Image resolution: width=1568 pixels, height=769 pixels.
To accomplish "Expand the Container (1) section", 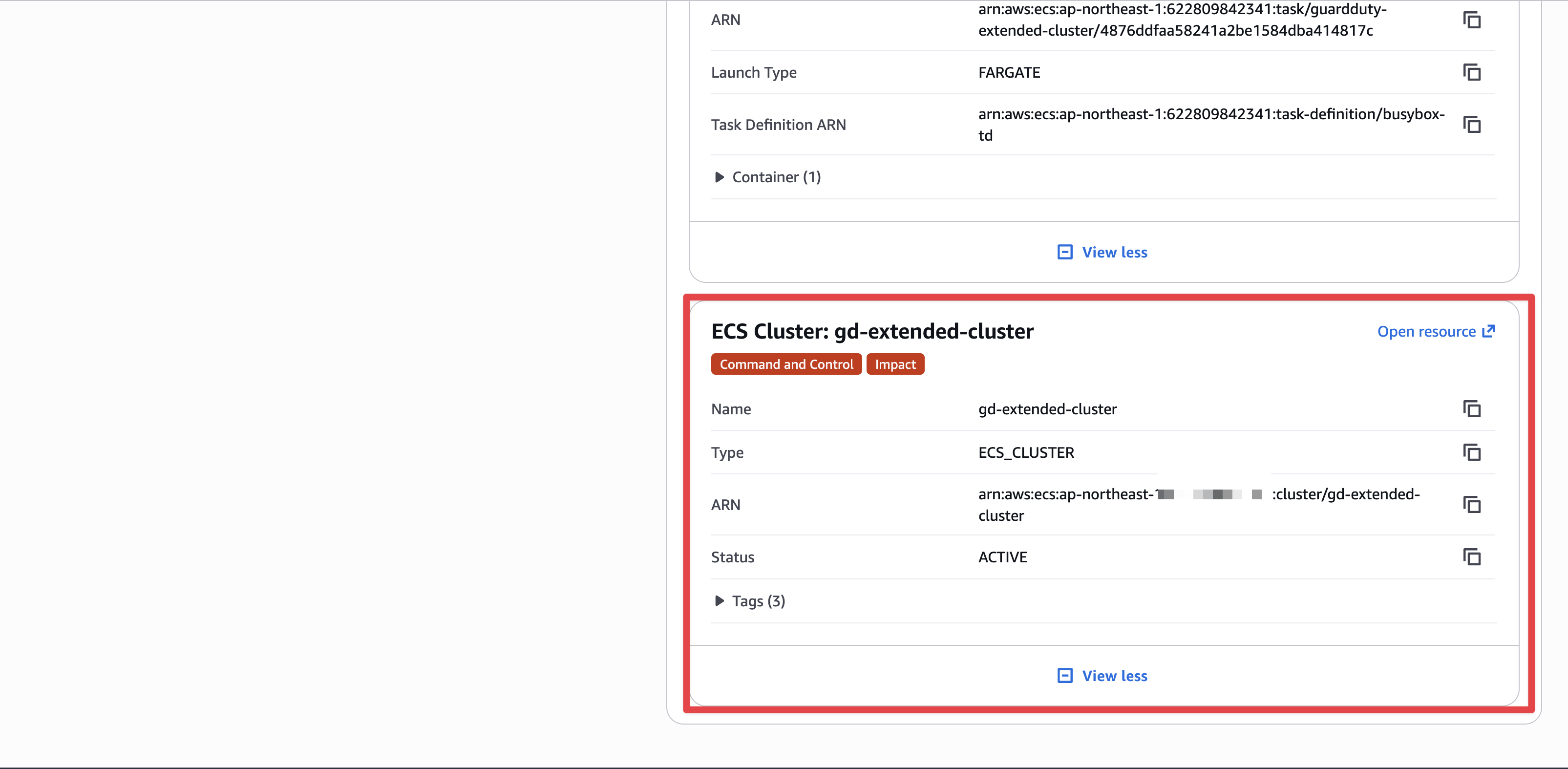I will pos(776,177).
